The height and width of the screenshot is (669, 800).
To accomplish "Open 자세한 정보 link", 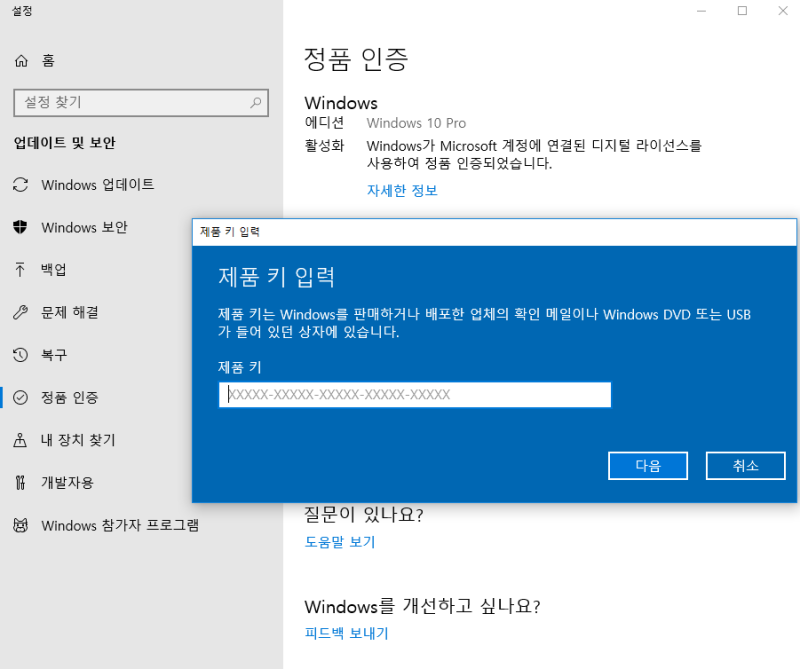I will click(x=402, y=191).
